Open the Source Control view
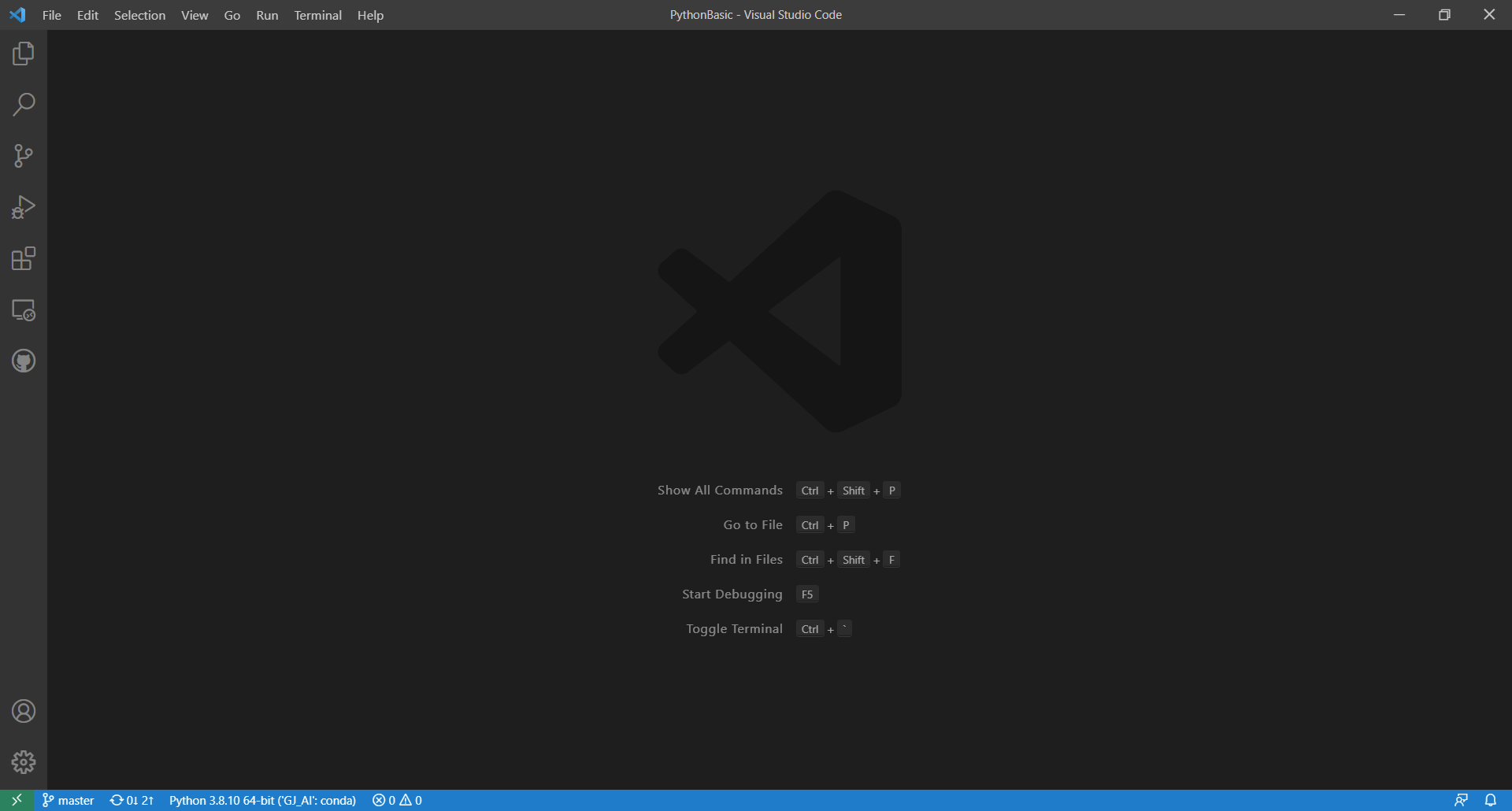 pyautogui.click(x=24, y=156)
